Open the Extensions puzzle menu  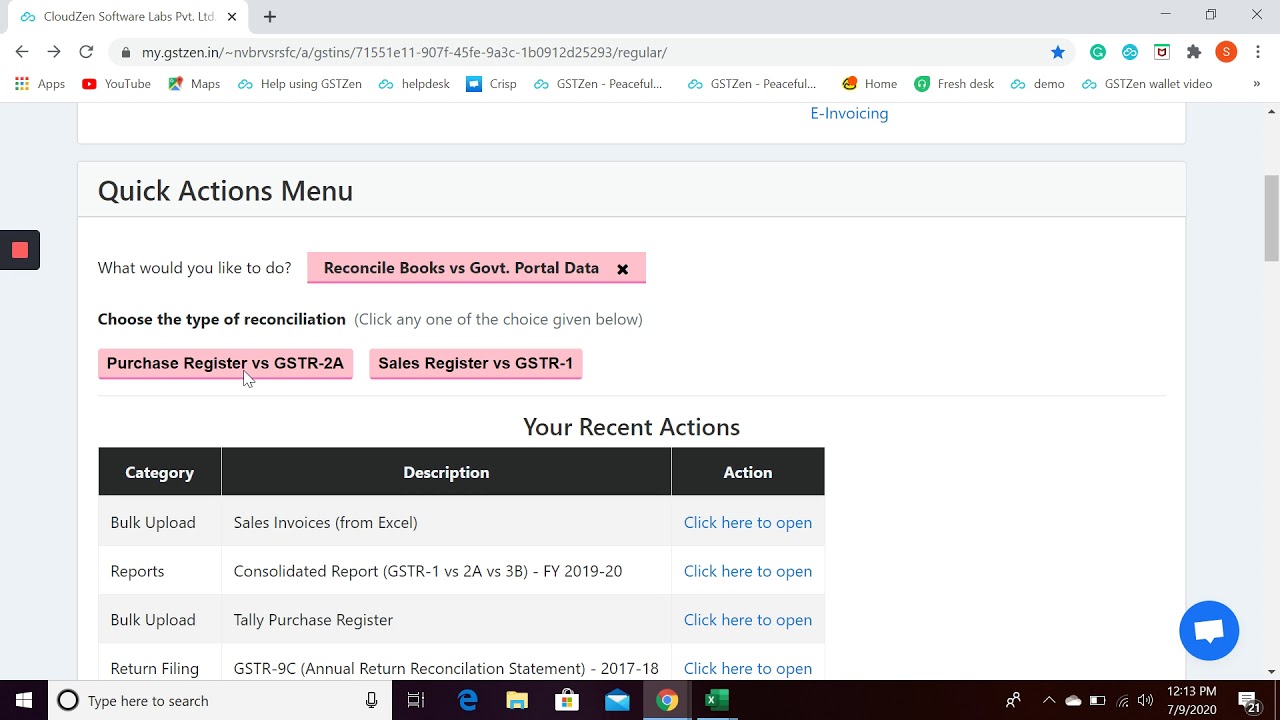1194,52
